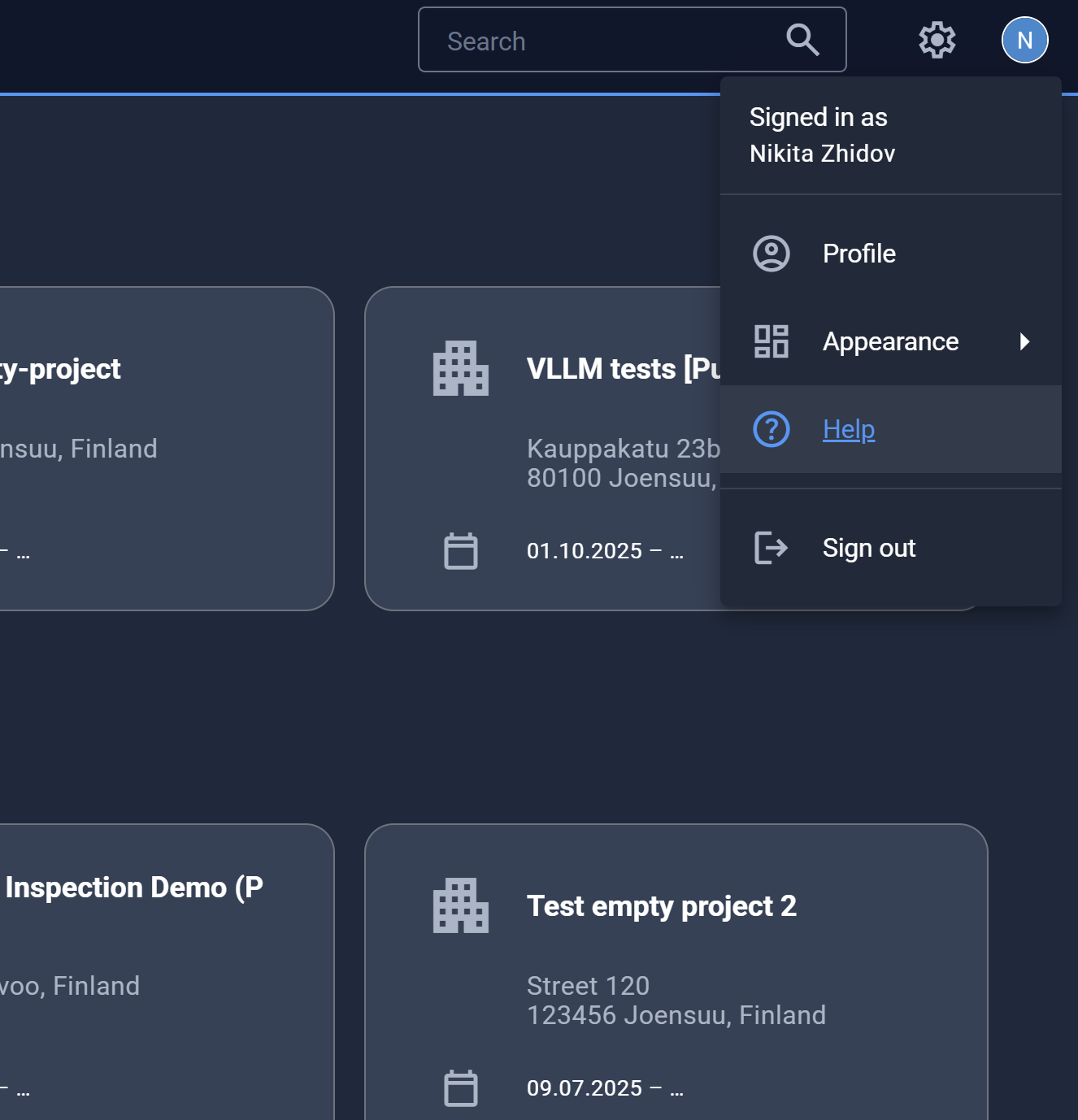Screen dimensions: 1078x1120
Task: Choose Appearance in the account menu
Action: 890,341
